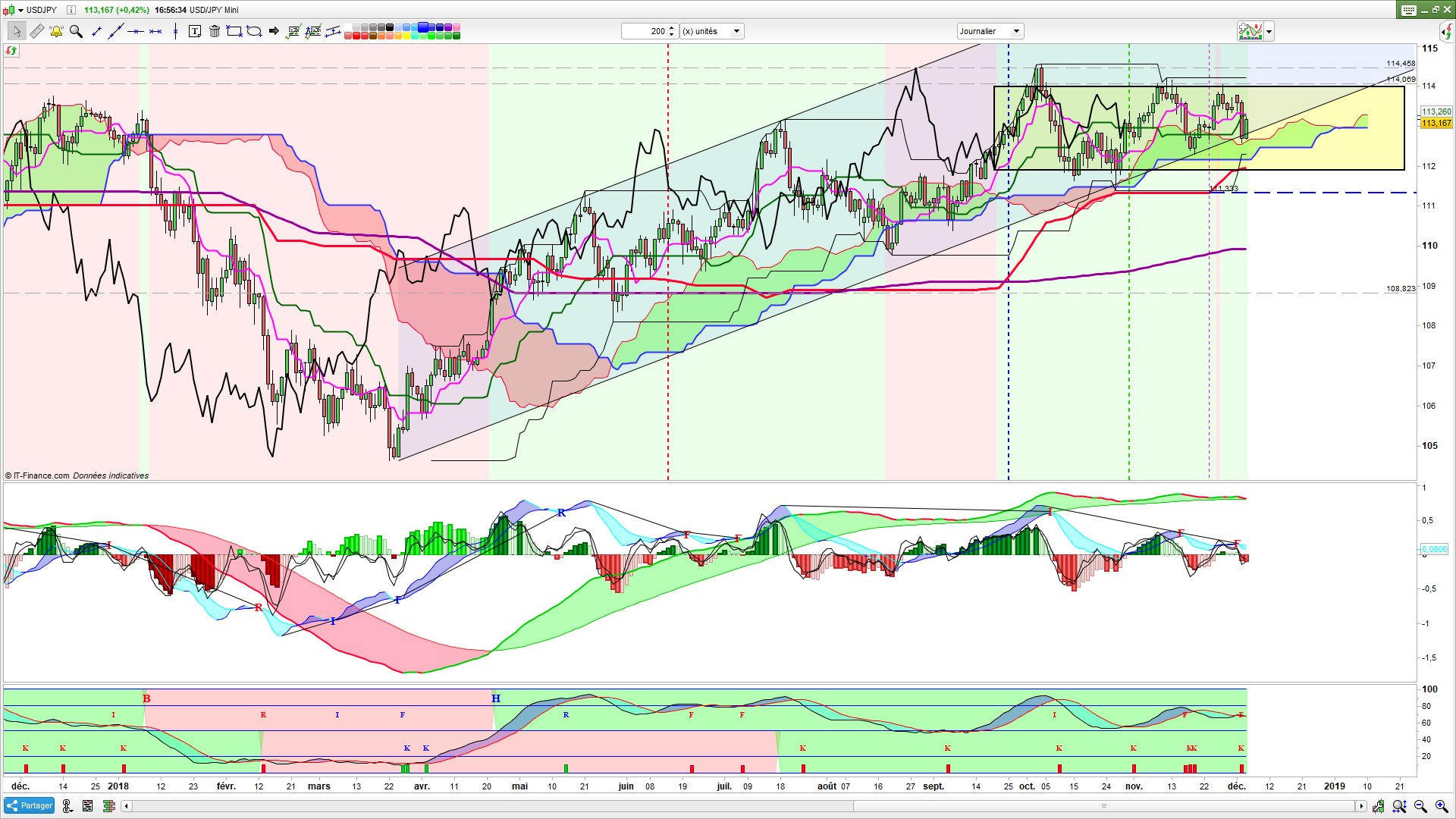Click the 111,333 level label on chart
The width and height of the screenshot is (1456, 819).
(x=1224, y=188)
